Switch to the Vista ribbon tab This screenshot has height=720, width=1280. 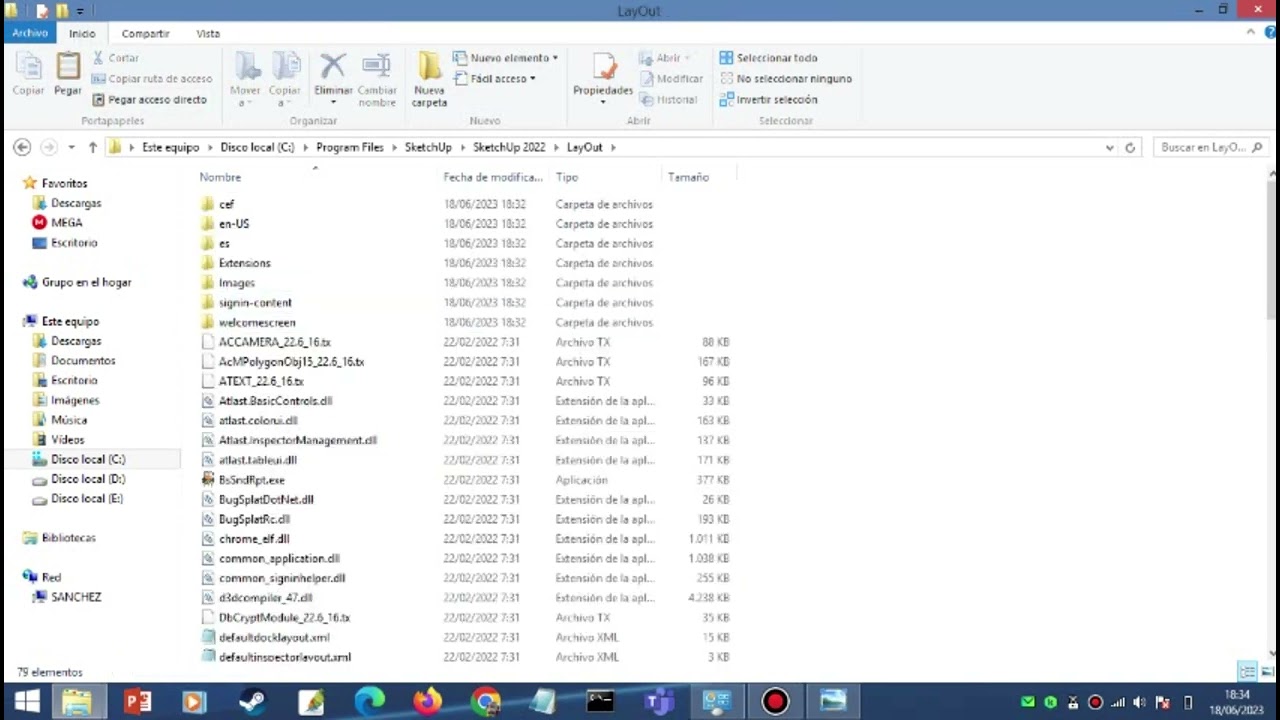tap(208, 33)
